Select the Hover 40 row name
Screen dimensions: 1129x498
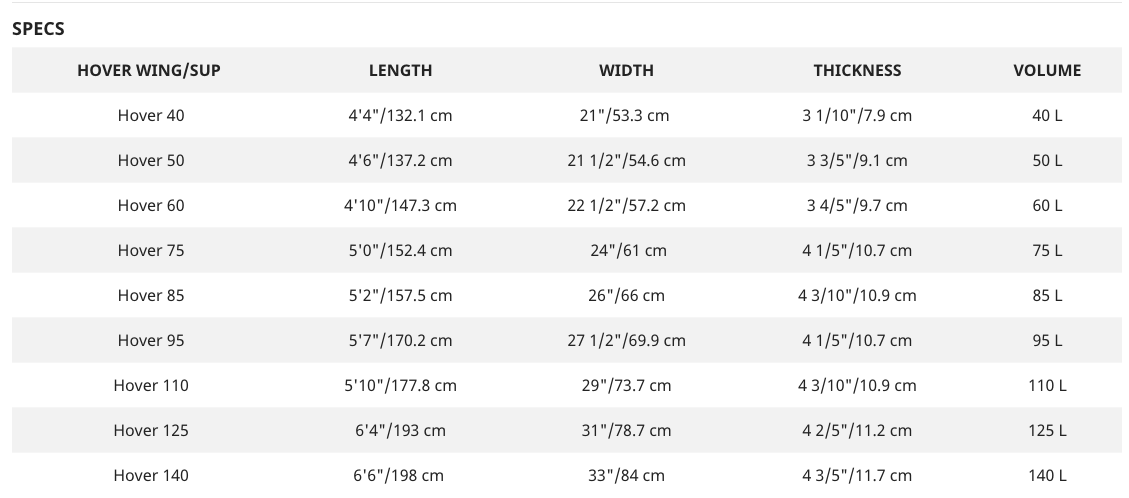(x=150, y=115)
